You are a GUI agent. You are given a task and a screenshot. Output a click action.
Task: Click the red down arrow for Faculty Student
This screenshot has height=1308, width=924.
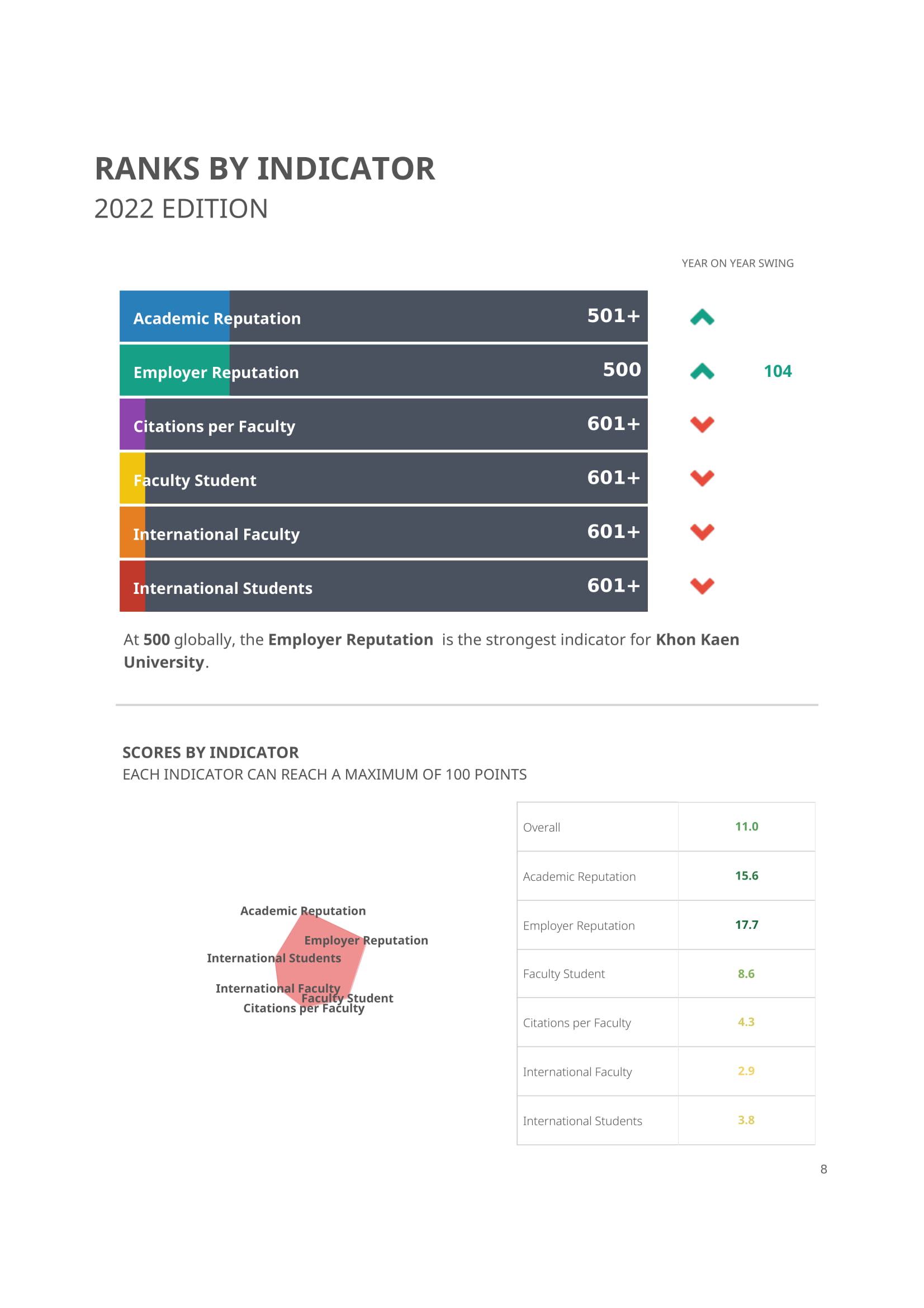pos(702,478)
